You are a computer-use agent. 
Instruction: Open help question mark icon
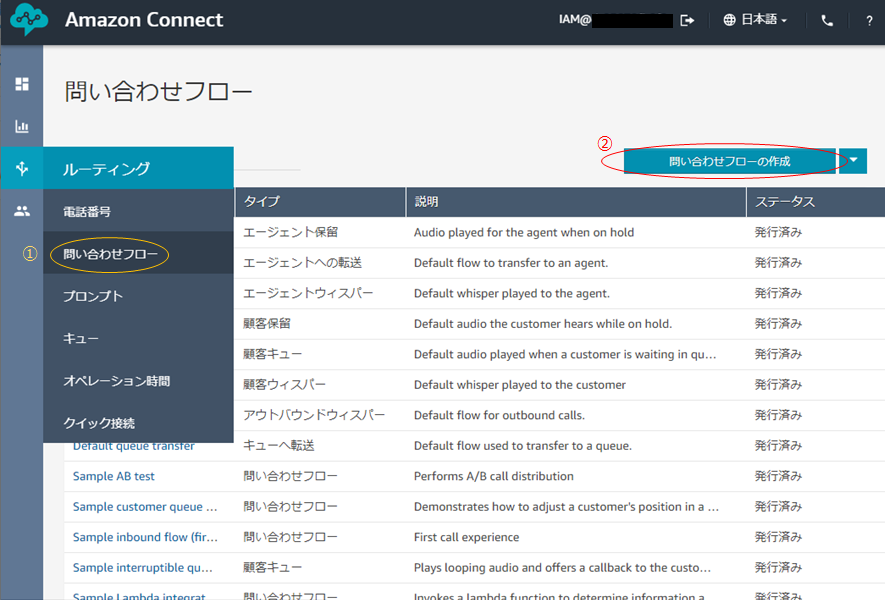click(x=869, y=21)
